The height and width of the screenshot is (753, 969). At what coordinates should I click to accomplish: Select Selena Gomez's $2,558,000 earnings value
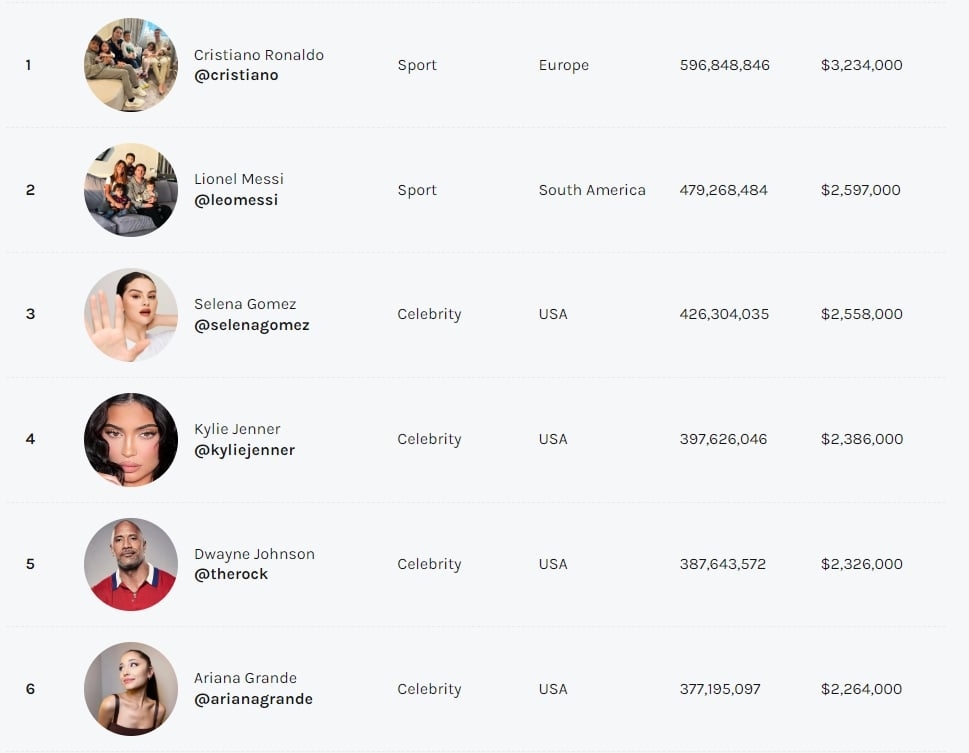(862, 314)
